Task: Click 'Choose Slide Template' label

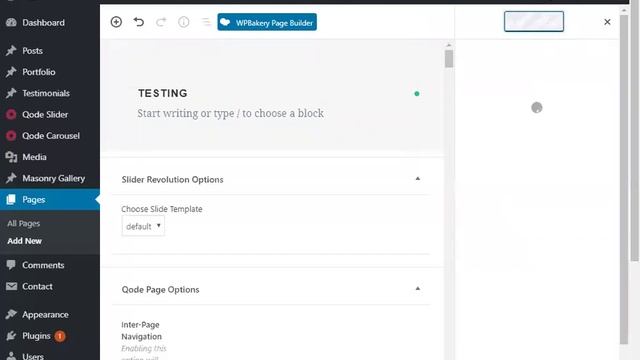Action: click(x=162, y=209)
